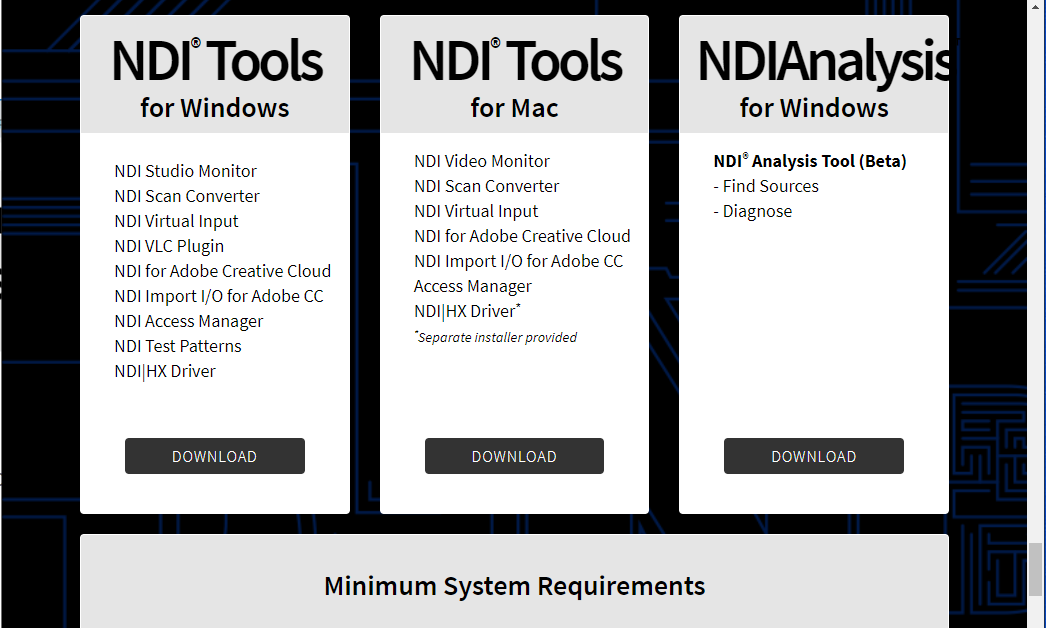Select the "NDI Access Manager" entry
Viewport: 1046px width, 628px height.
(x=189, y=321)
